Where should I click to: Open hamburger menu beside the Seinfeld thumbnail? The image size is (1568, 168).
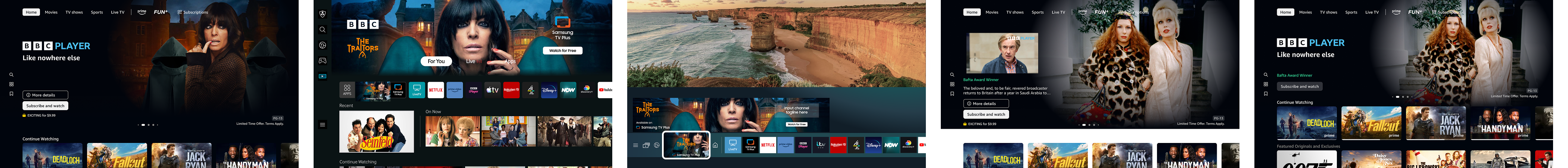click(323, 125)
